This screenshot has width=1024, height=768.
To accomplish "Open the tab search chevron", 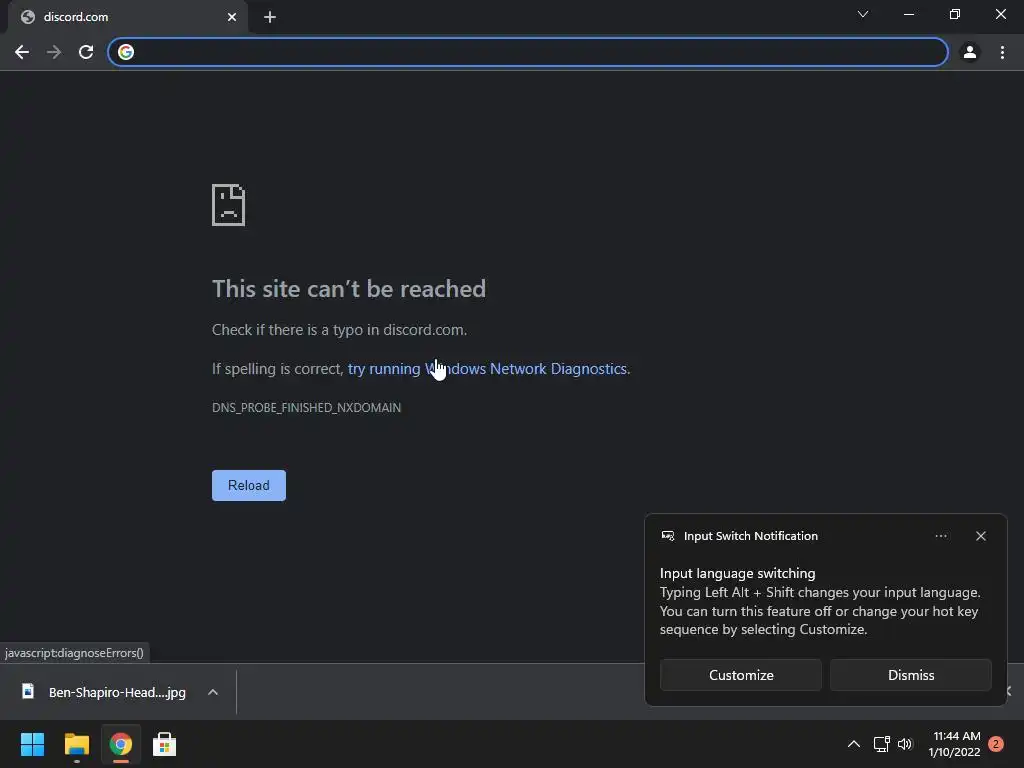I will tap(863, 14).
